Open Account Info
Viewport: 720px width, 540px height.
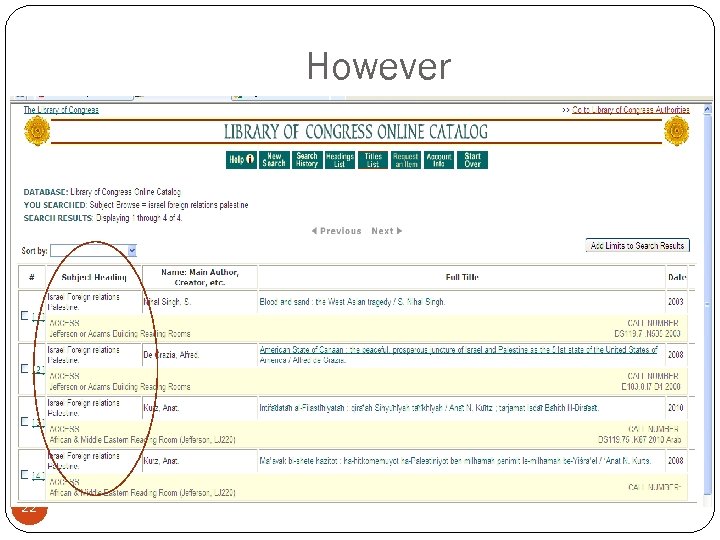pos(439,160)
